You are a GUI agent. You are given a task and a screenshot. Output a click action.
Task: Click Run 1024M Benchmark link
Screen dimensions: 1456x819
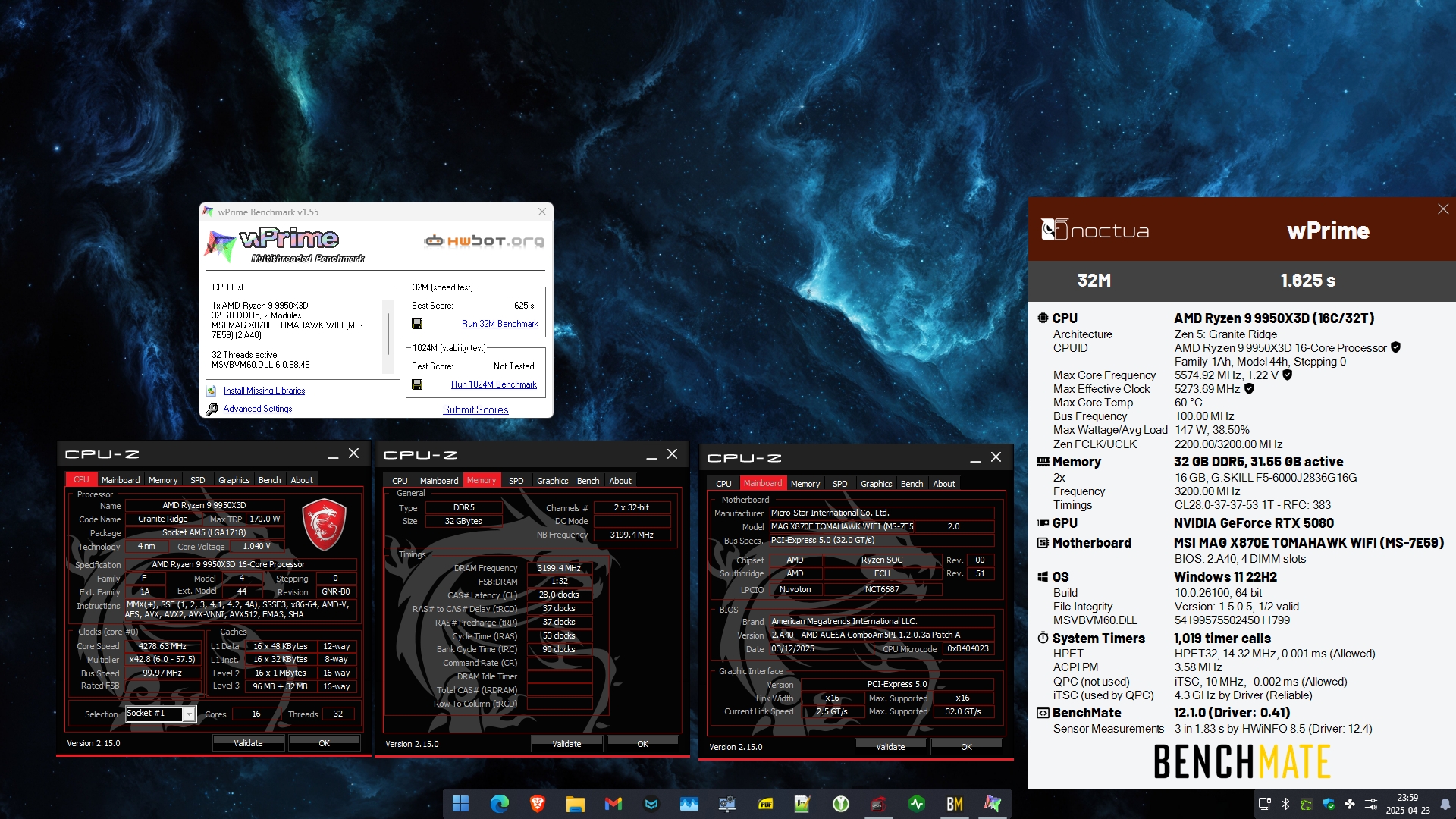(x=494, y=384)
